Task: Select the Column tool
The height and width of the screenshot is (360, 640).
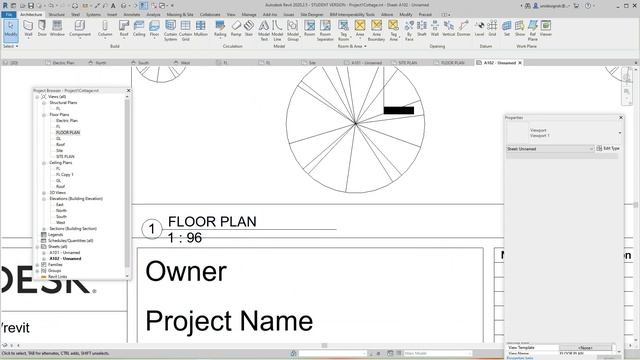Action: coord(105,29)
